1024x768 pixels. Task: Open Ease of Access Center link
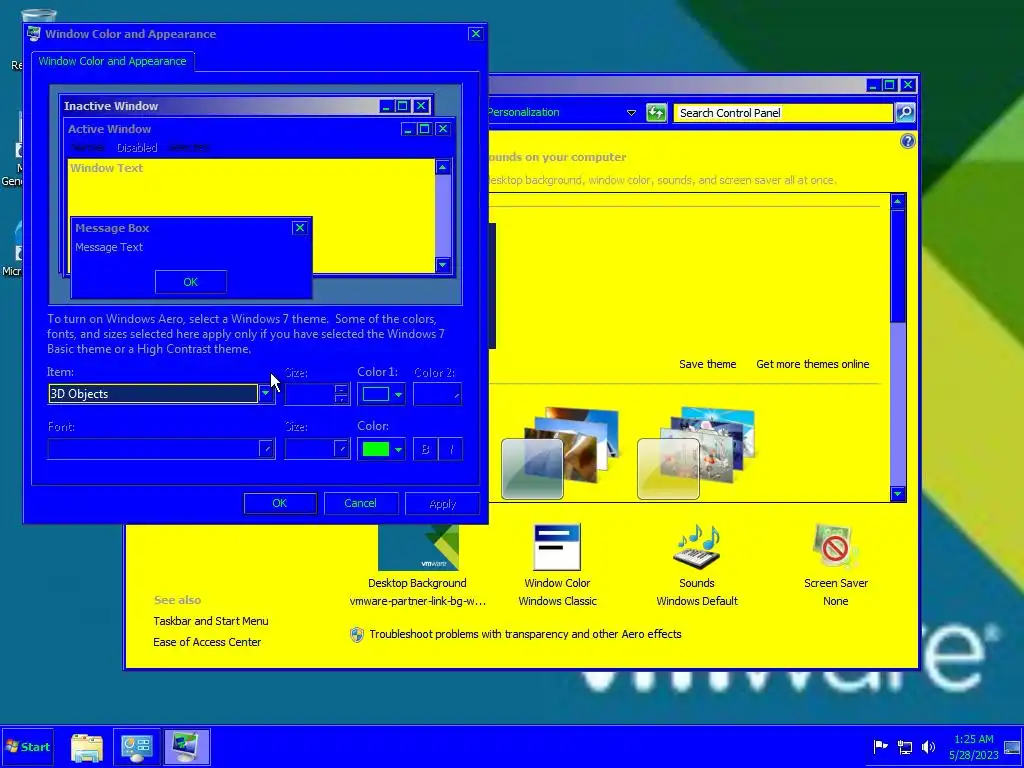click(207, 642)
